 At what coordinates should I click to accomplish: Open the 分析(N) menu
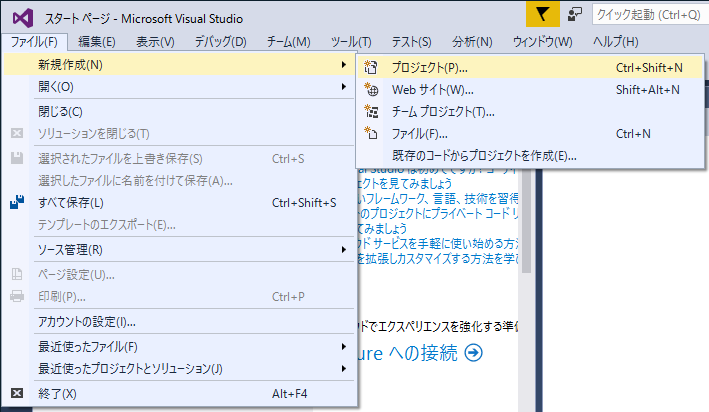pyautogui.click(x=472, y=42)
